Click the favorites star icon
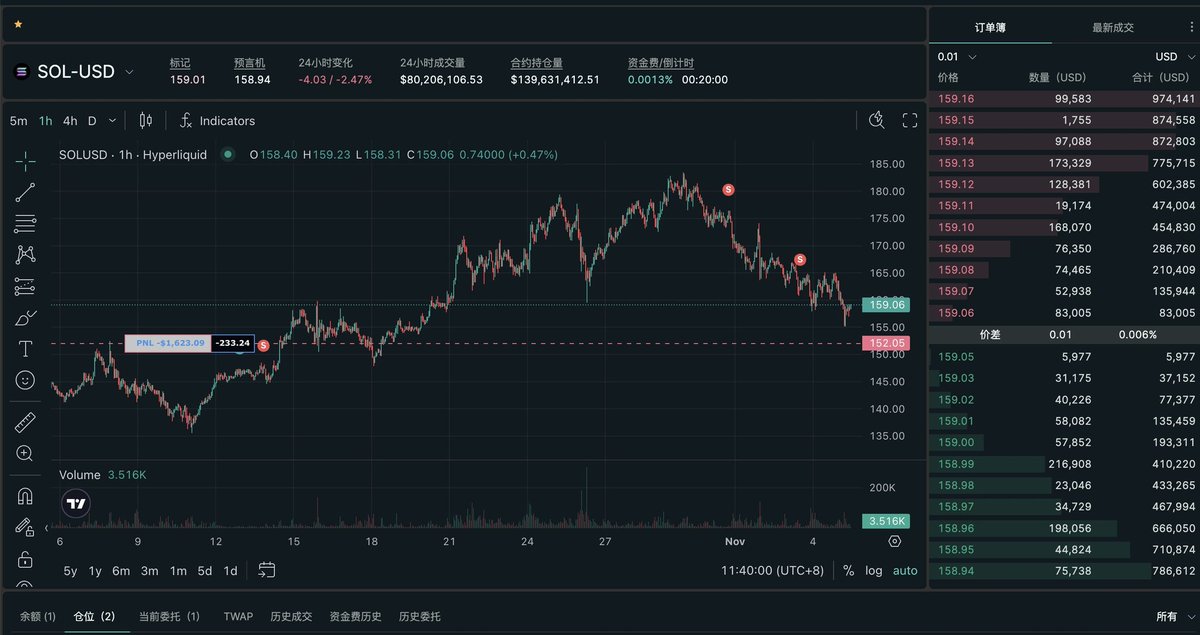This screenshot has height=635, width=1200. [18, 23]
